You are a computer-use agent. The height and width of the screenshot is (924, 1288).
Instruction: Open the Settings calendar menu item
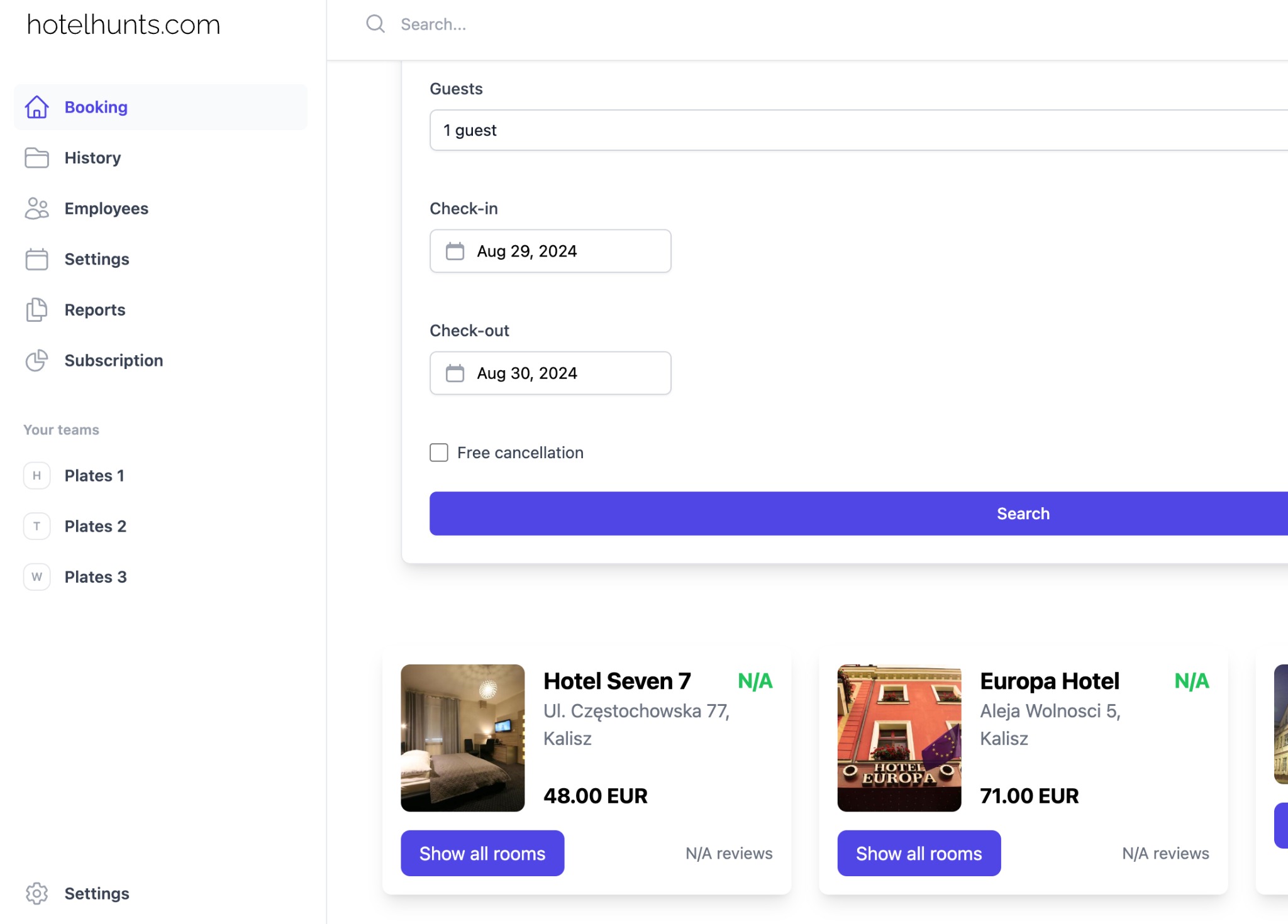point(96,259)
